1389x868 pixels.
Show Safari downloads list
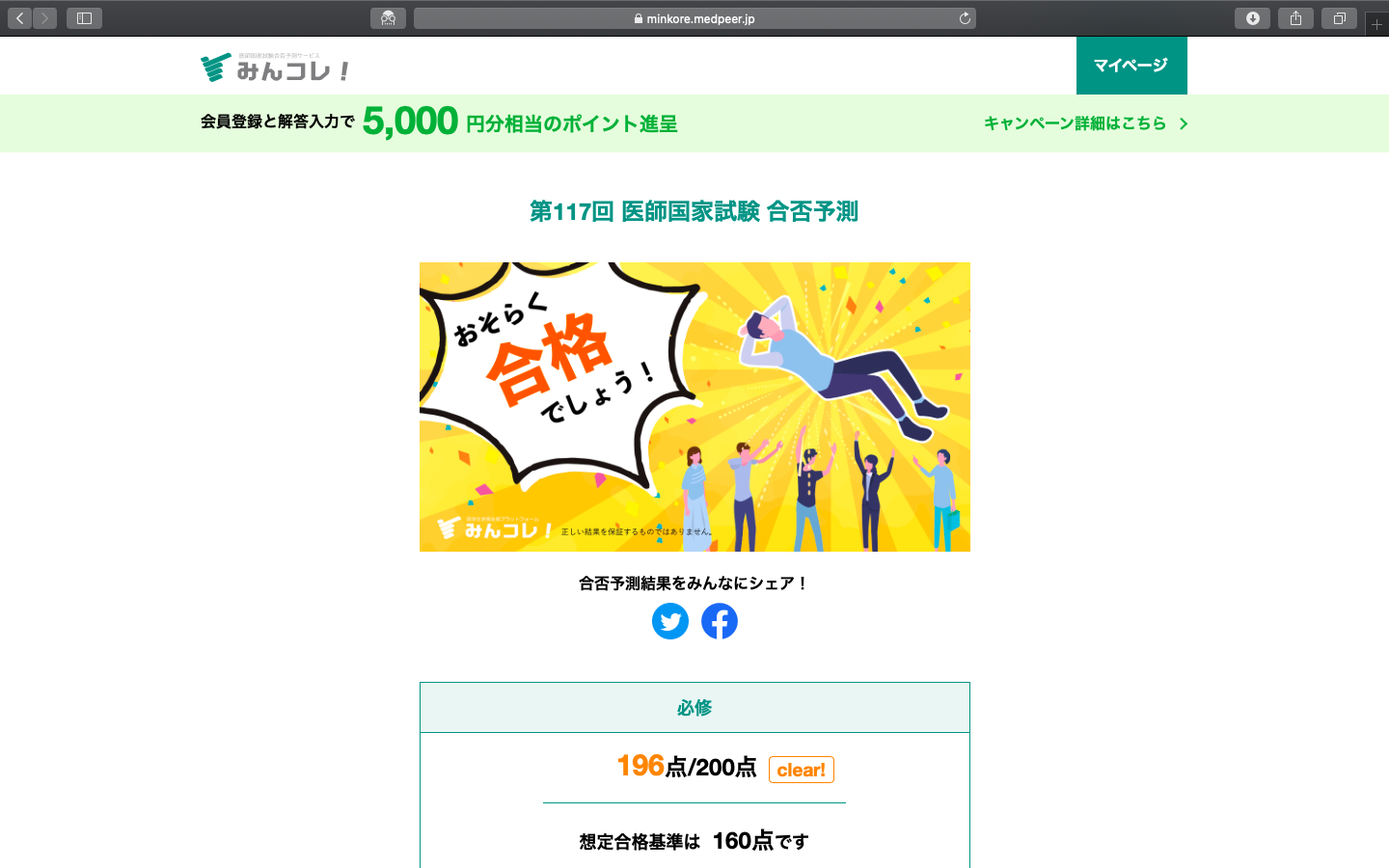(1252, 18)
